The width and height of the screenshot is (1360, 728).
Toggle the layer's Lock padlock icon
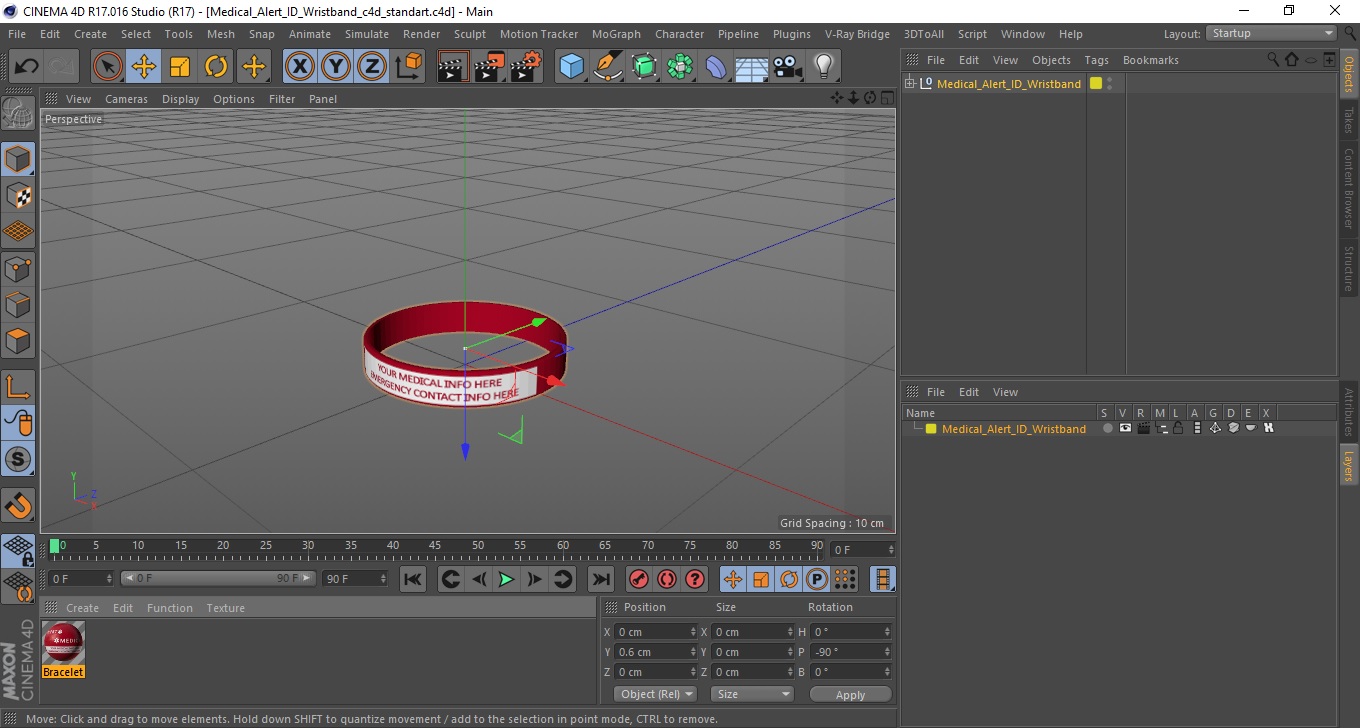tap(1179, 428)
